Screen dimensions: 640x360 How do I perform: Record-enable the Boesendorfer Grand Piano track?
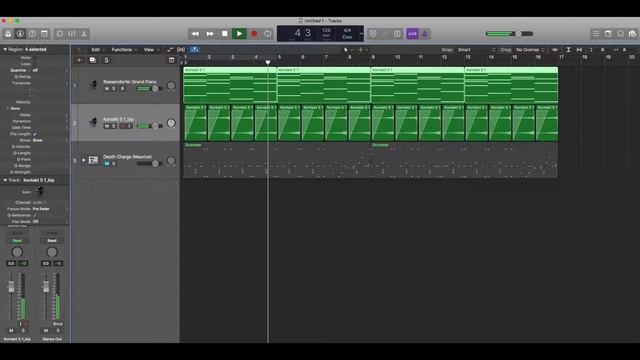[x=122, y=89]
